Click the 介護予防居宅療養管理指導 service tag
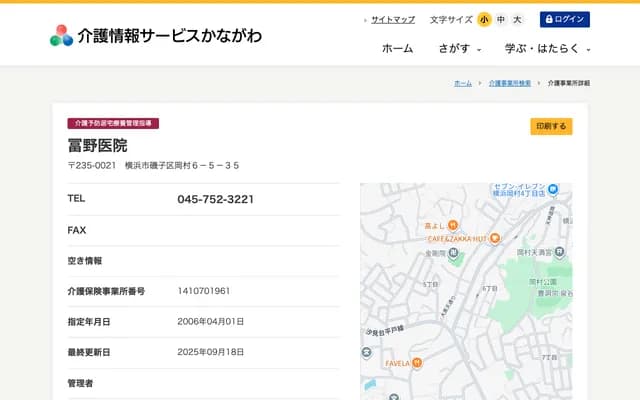The height and width of the screenshot is (400, 640). [113, 123]
